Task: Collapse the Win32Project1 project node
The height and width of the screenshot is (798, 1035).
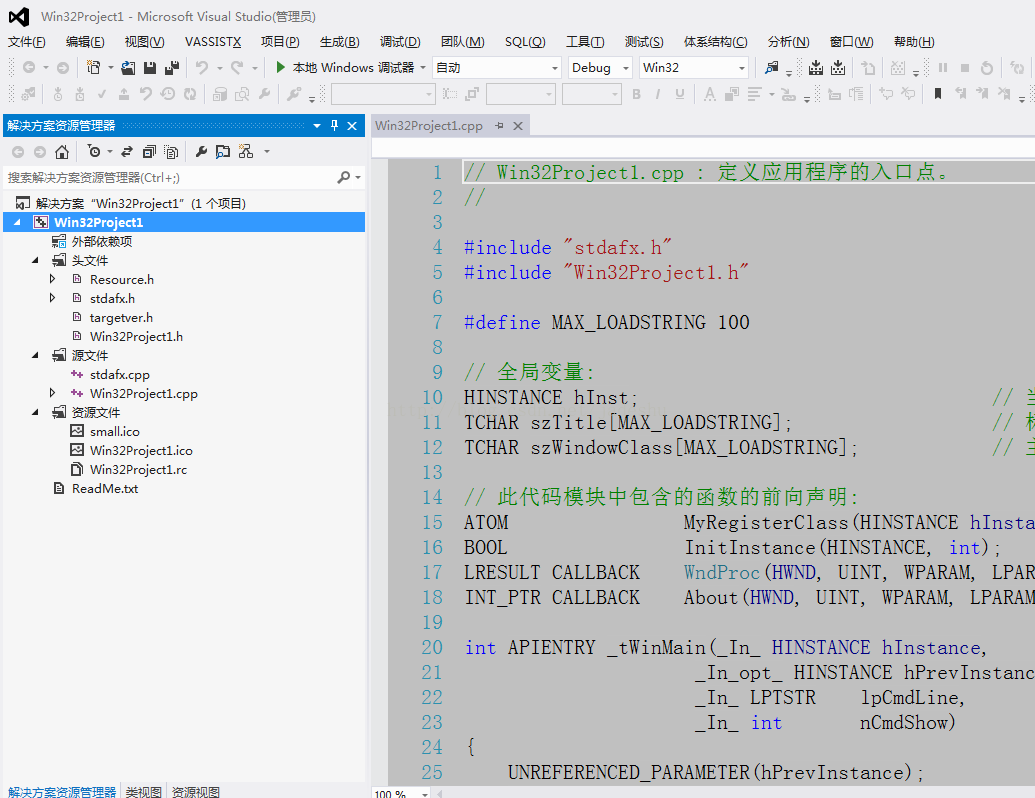Action: click(17, 222)
